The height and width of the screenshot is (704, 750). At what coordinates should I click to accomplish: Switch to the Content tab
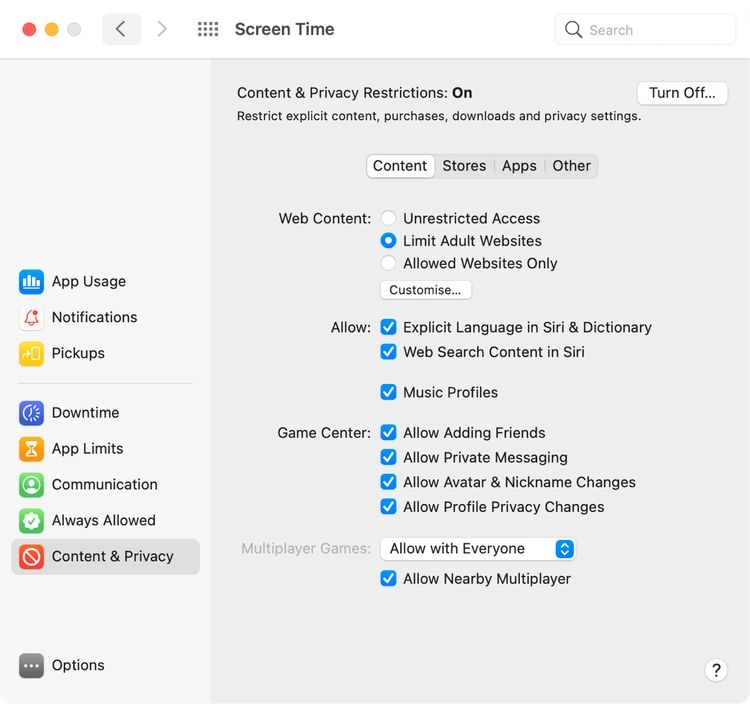tap(400, 166)
